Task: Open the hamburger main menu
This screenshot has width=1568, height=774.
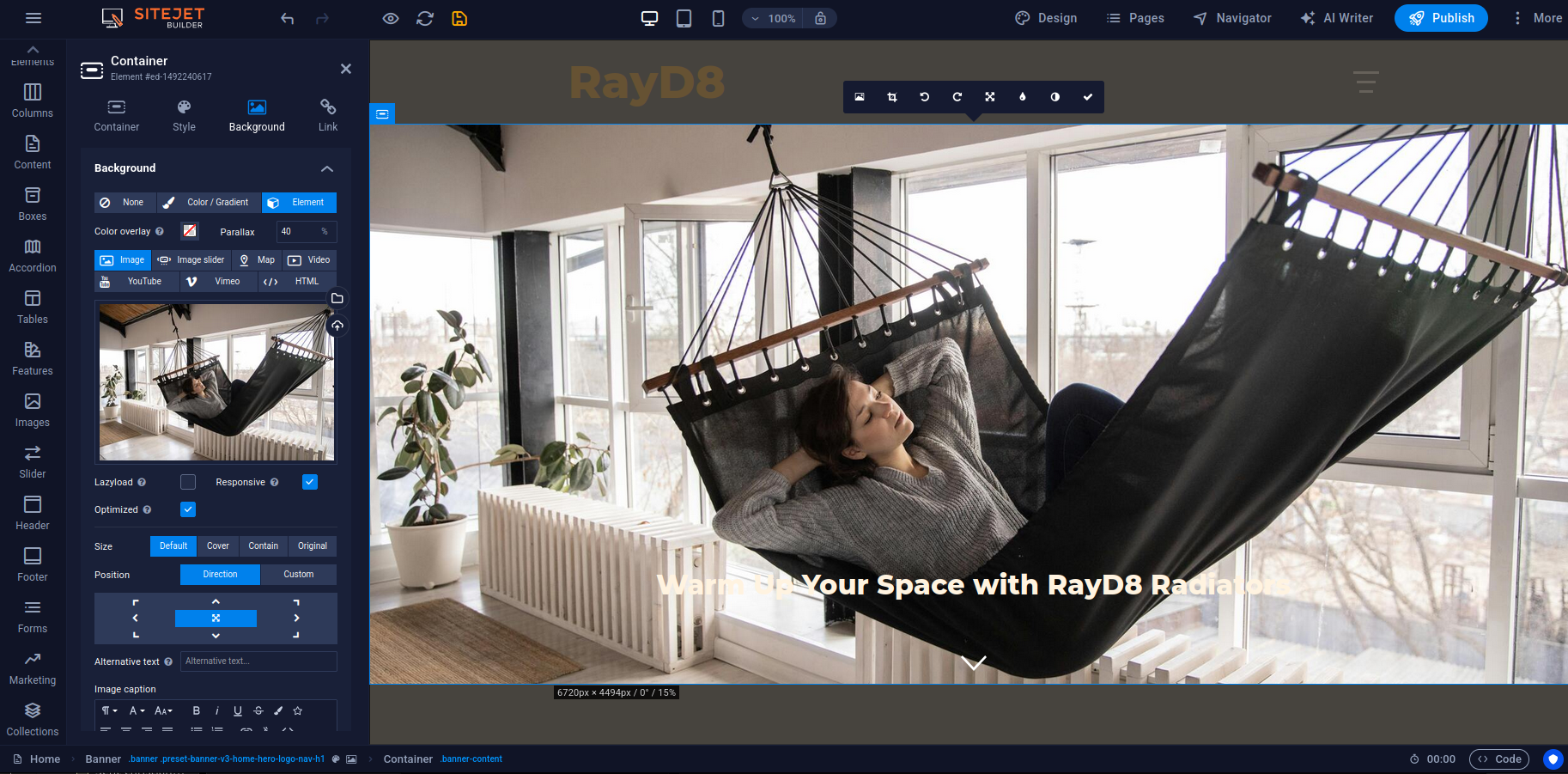Action: coord(33,18)
